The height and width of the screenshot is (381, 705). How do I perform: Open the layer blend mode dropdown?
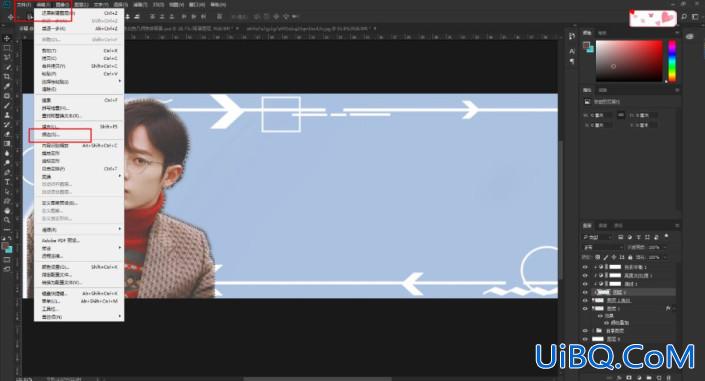point(602,247)
